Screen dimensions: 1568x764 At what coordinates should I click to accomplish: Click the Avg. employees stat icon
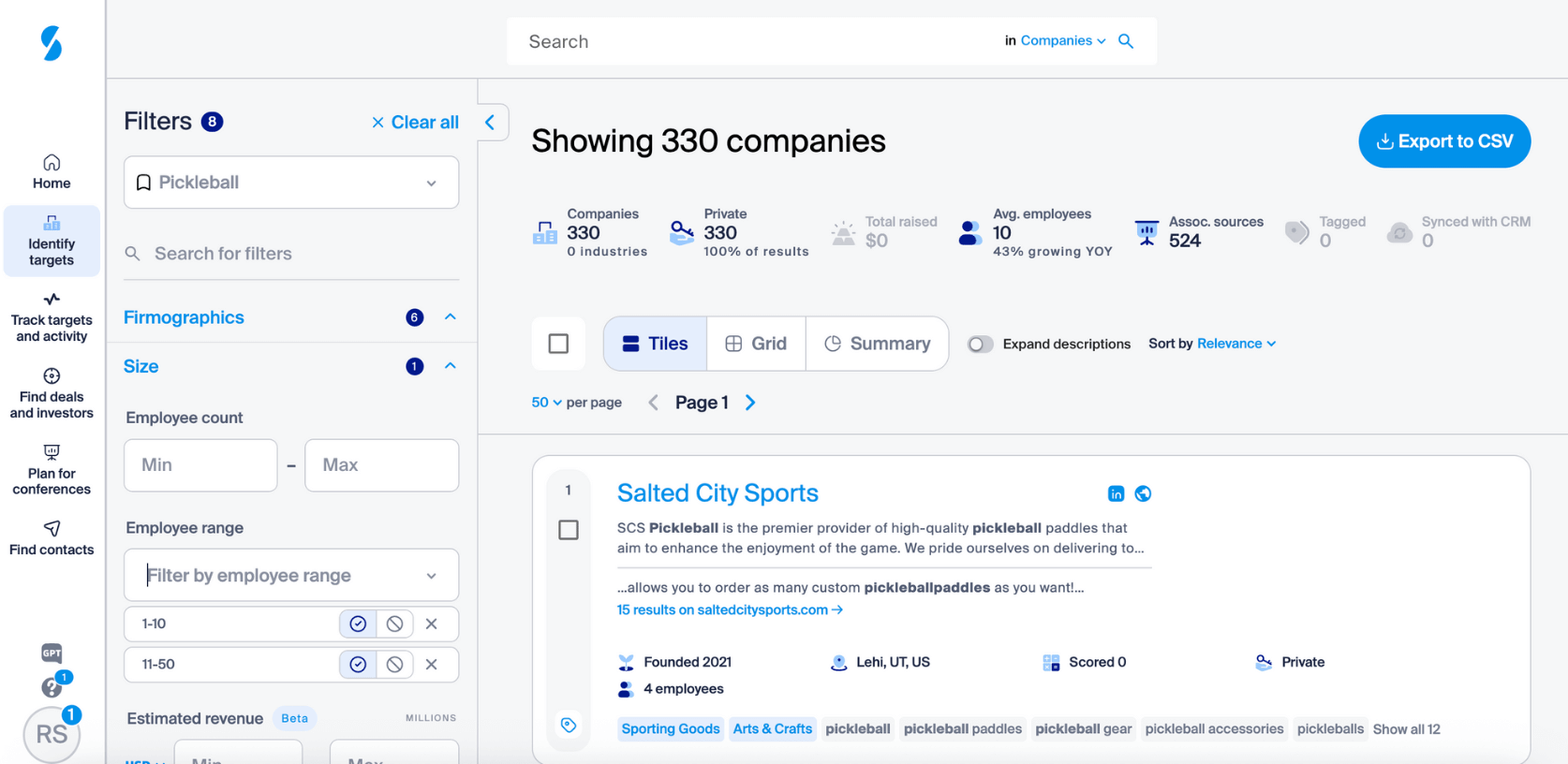pyautogui.click(x=970, y=232)
